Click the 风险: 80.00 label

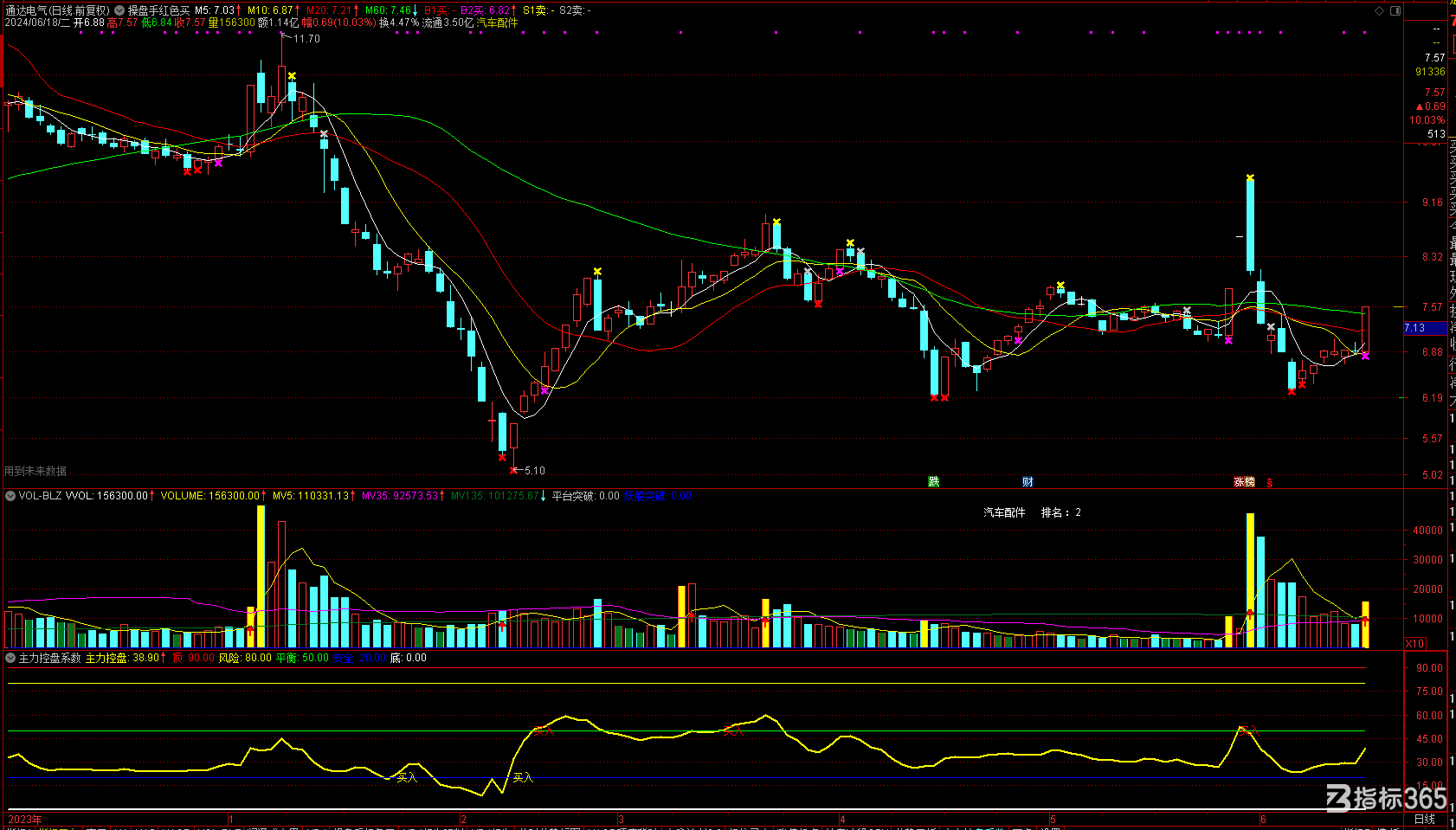[245, 658]
